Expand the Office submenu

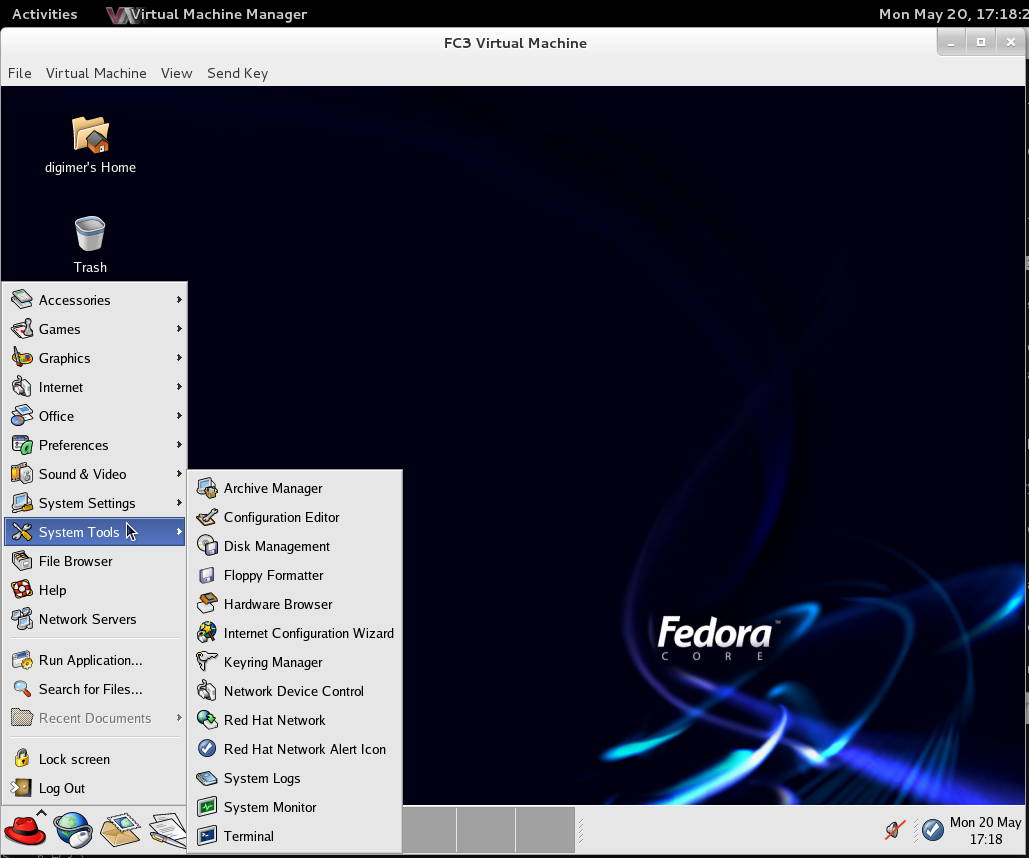point(95,416)
